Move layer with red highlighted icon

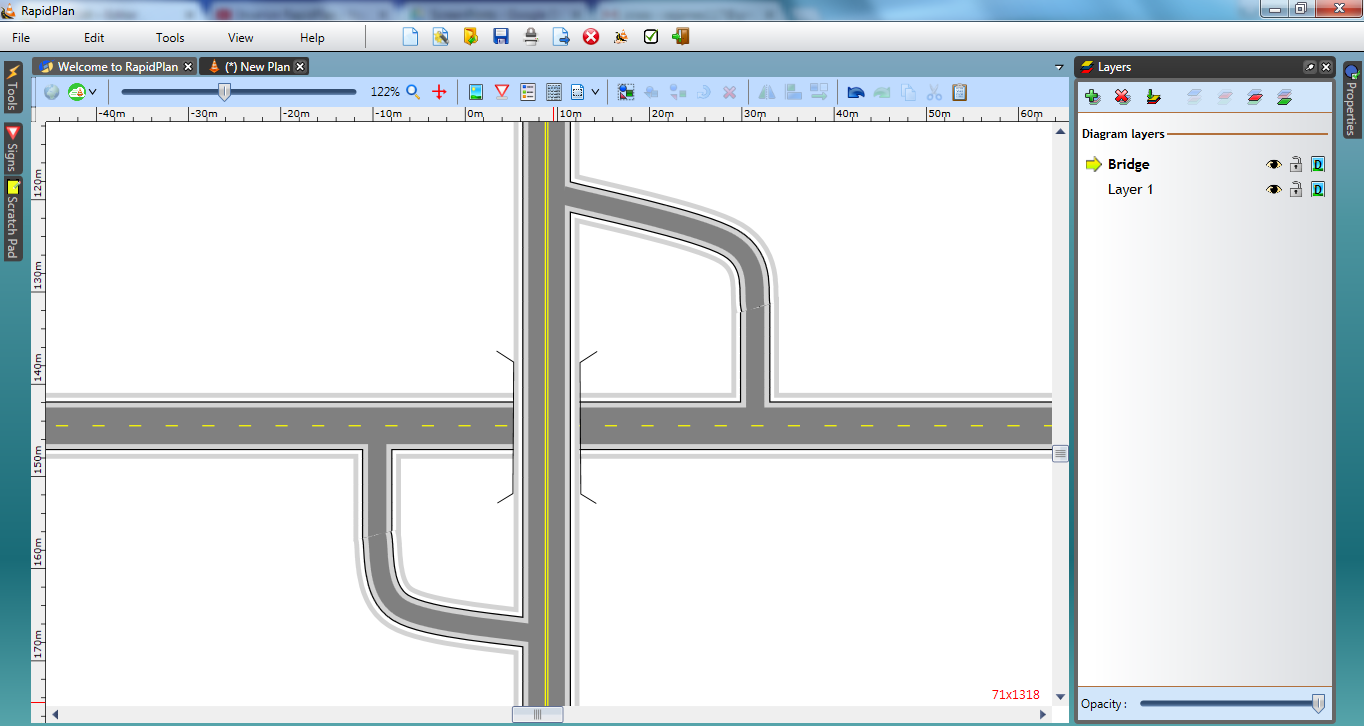click(x=1255, y=97)
